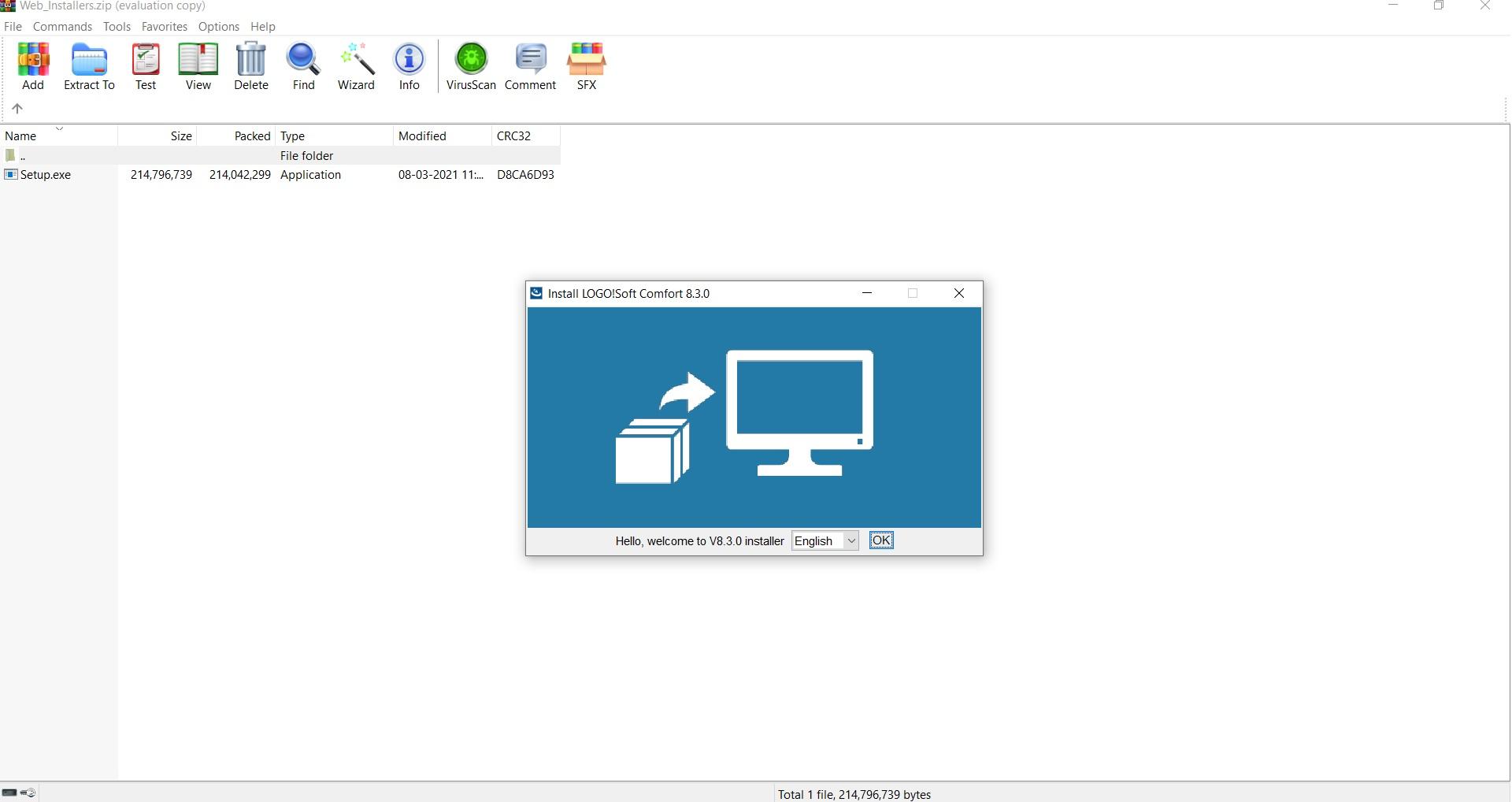The height and width of the screenshot is (802, 1512).
Task: Click the installer welcome message text
Action: coord(699,541)
